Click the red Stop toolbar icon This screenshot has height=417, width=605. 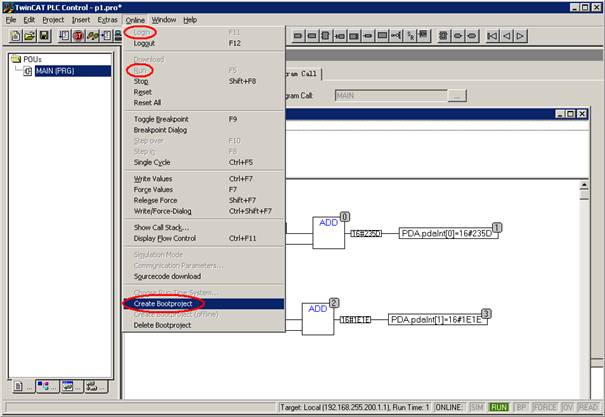pyautogui.click(x=77, y=36)
